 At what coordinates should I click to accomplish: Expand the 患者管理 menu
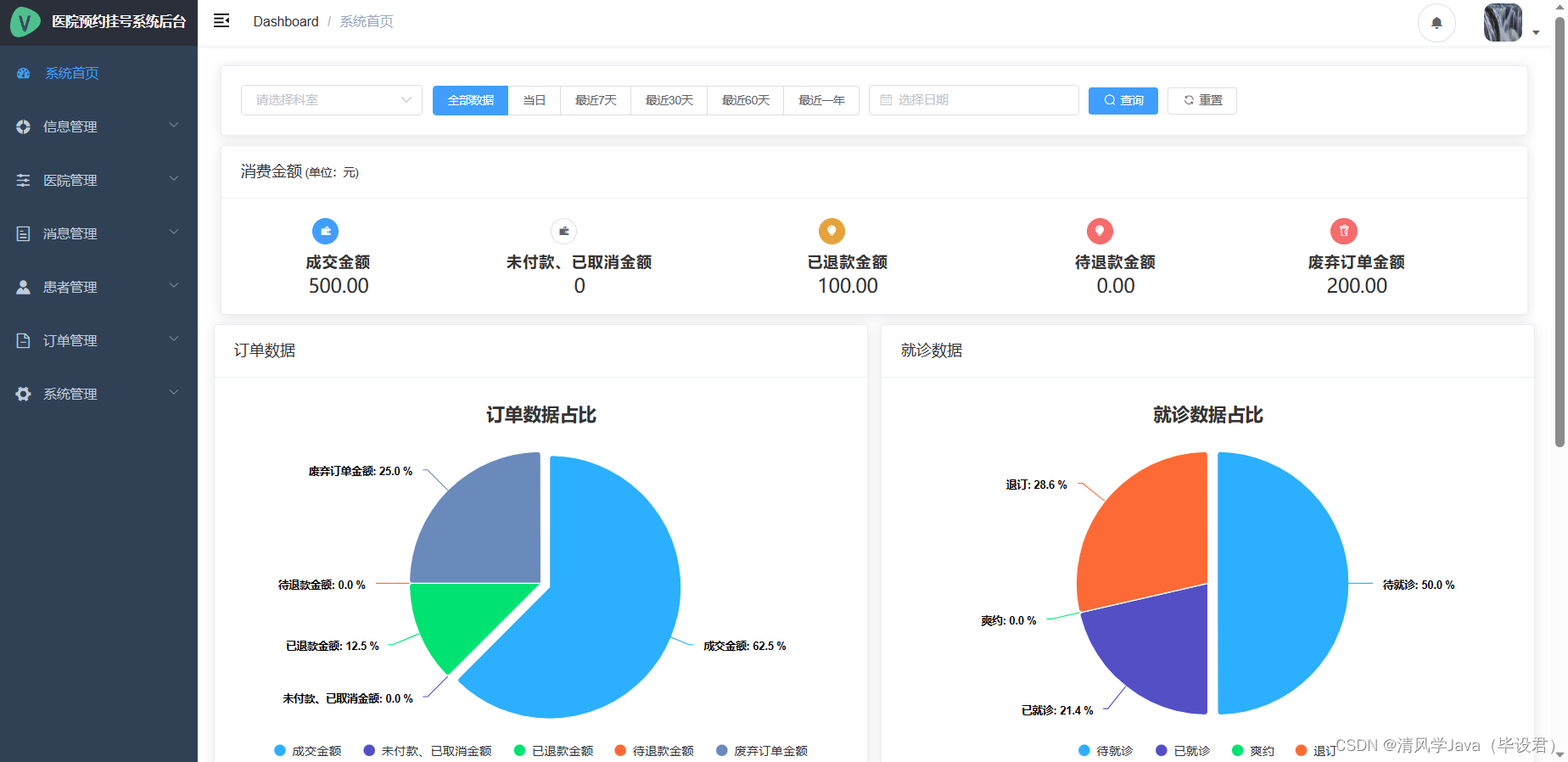tap(98, 287)
